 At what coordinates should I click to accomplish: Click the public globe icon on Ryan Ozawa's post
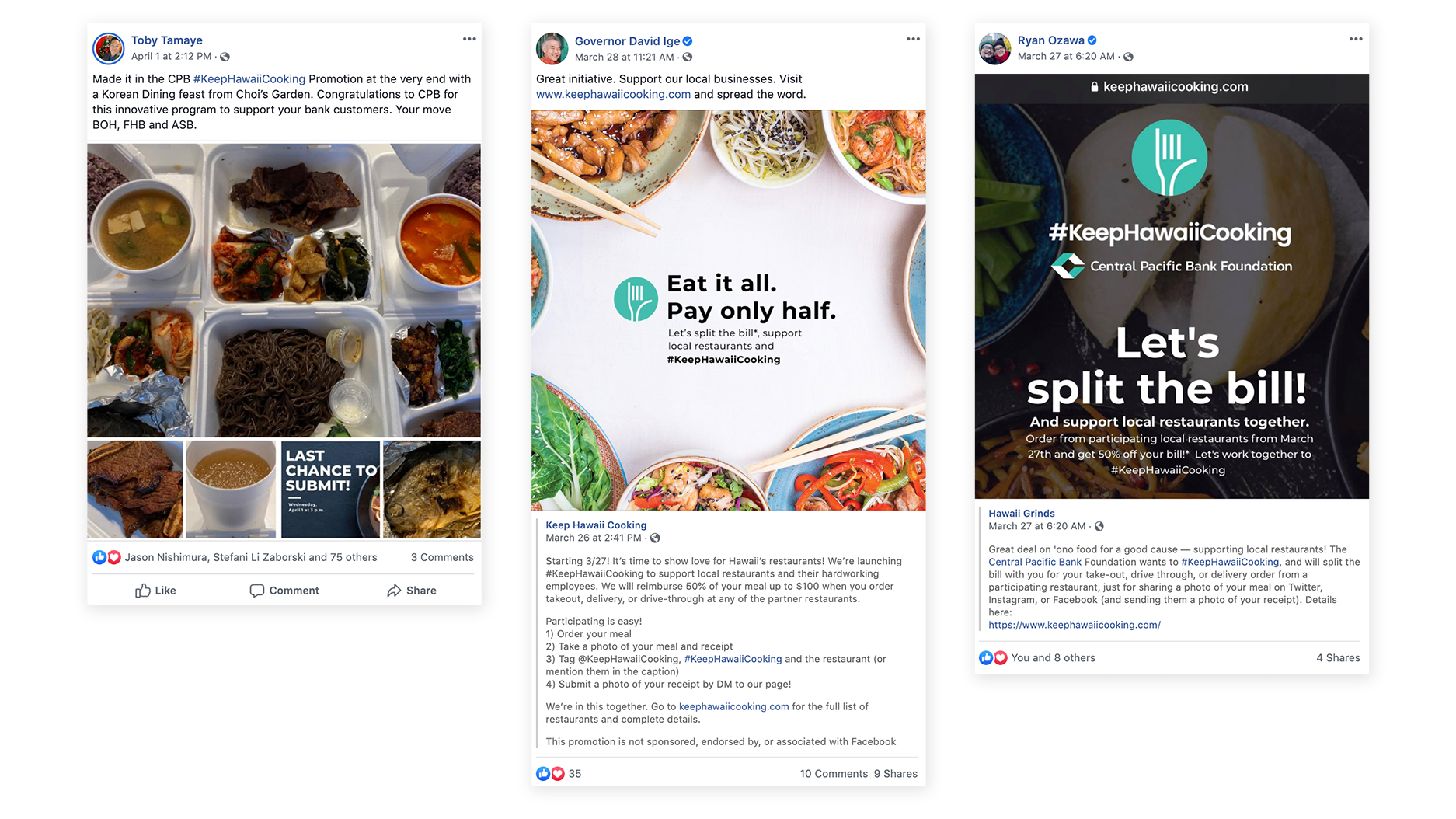pyautogui.click(x=1128, y=57)
